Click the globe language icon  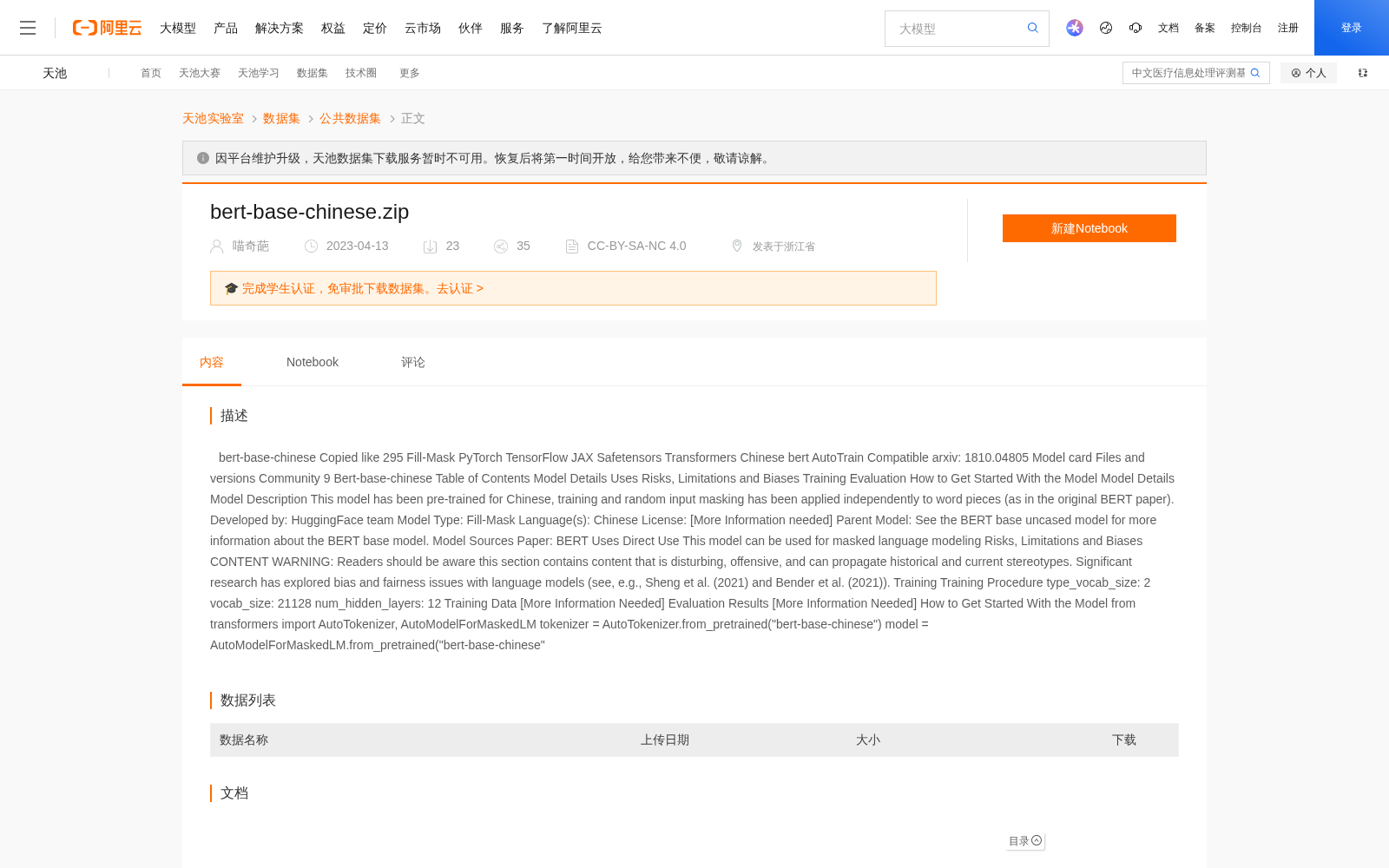point(1106,28)
